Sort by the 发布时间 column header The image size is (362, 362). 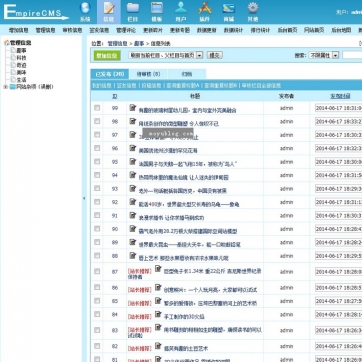340,96
